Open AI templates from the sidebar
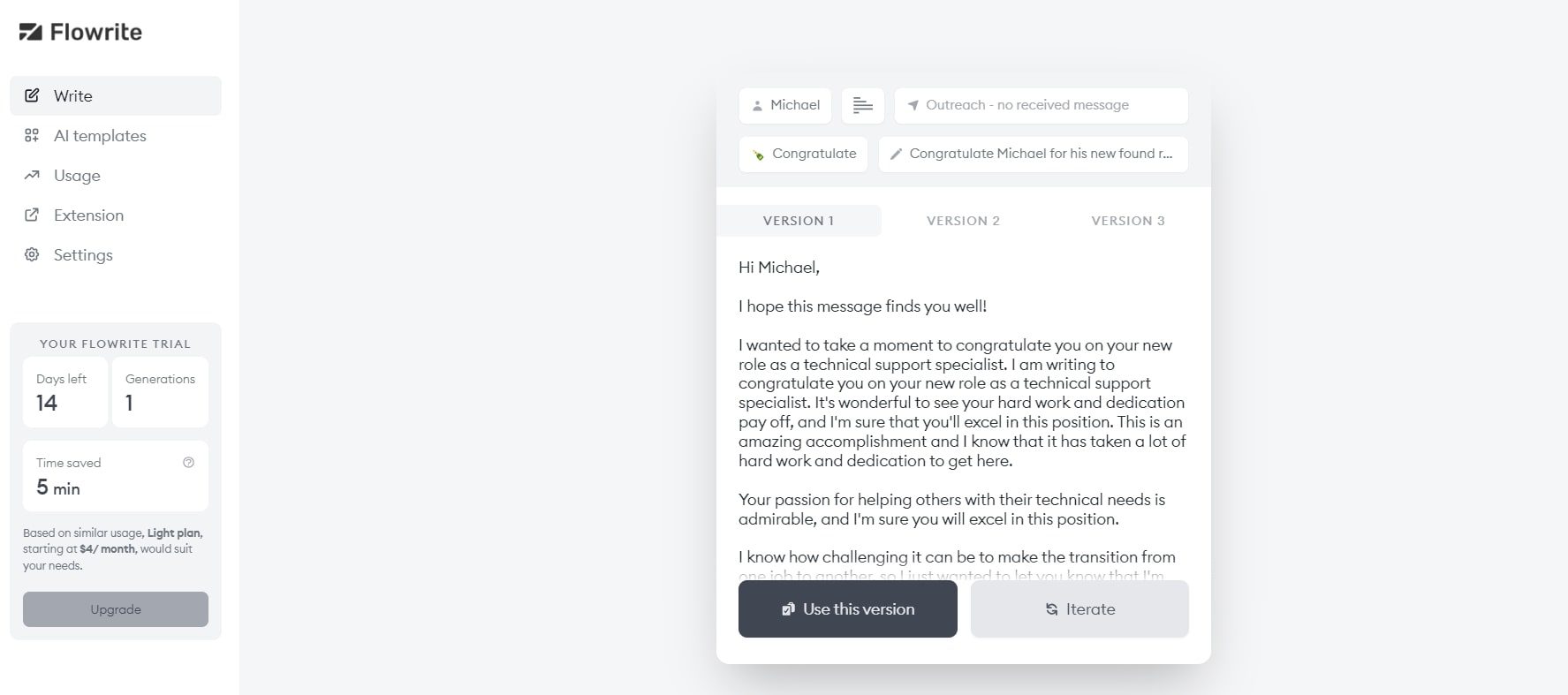The image size is (1568, 695). [x=100, y=135]
